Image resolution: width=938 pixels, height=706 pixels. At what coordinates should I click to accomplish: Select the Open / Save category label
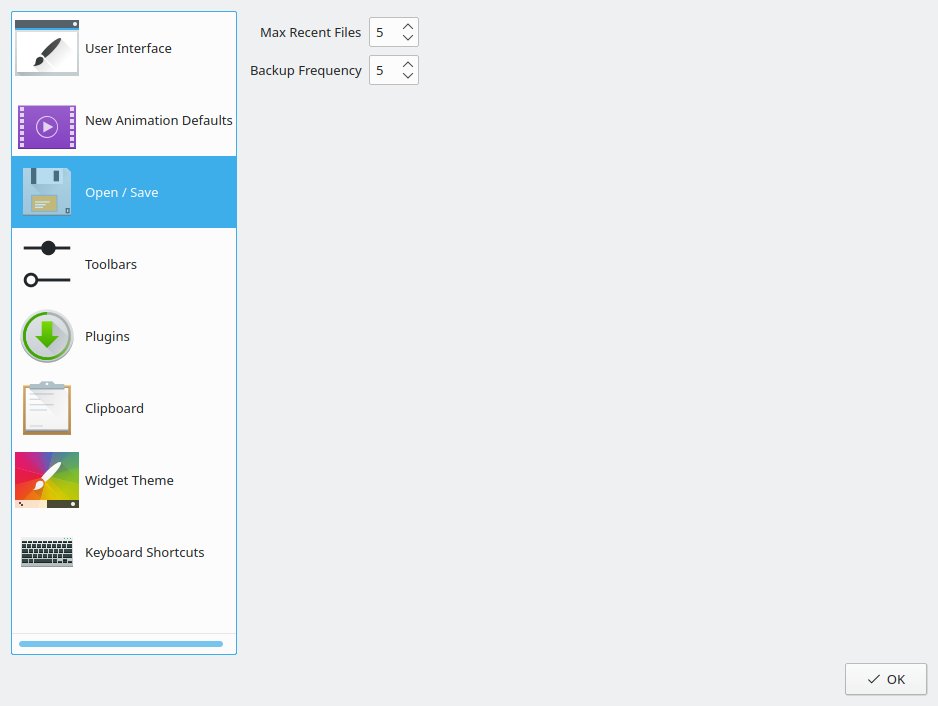click(121, 193)
